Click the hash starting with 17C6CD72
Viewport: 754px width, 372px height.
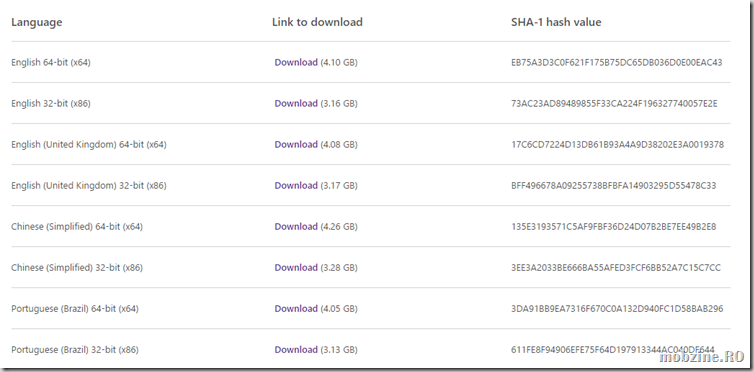coord(617,144)
